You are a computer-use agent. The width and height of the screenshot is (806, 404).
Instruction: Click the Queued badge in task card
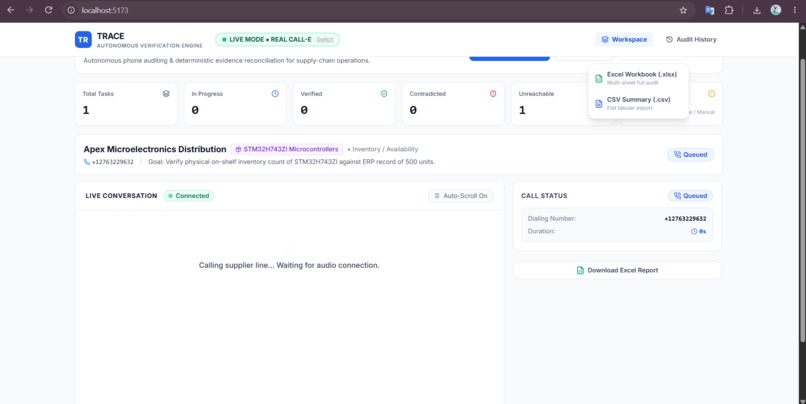pyautogui.click(x=690, y=155)
